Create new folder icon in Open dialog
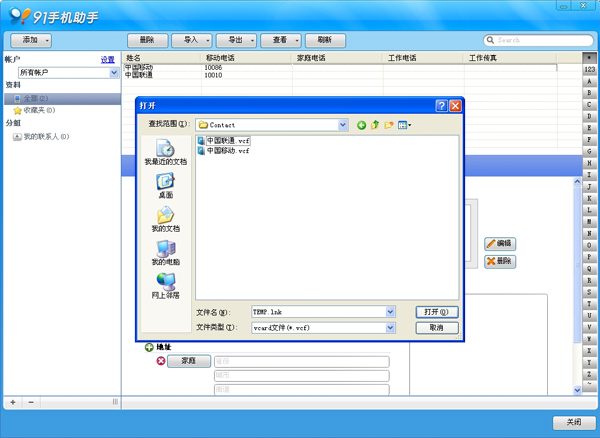This screenshot has height=438, width=600. pyautogui.click(x=389, y=125)
